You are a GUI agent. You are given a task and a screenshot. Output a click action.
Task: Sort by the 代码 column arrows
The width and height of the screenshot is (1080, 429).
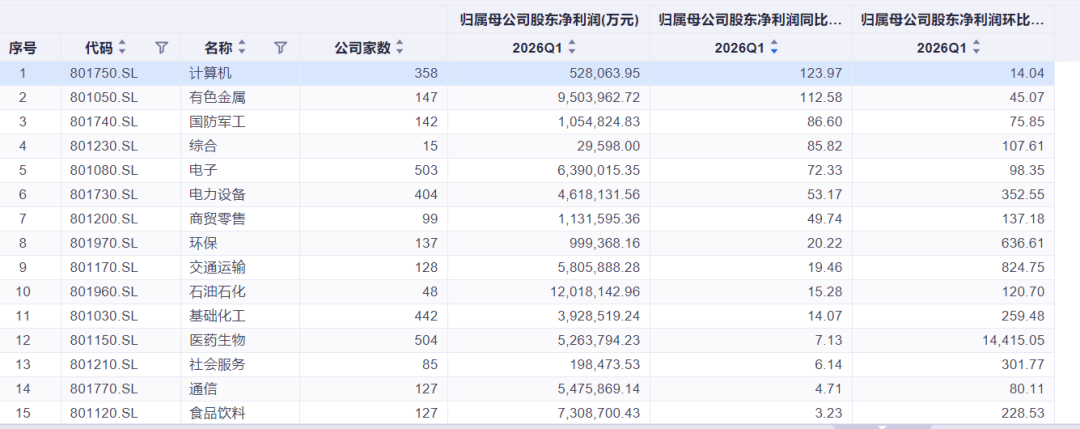point(123,48)
